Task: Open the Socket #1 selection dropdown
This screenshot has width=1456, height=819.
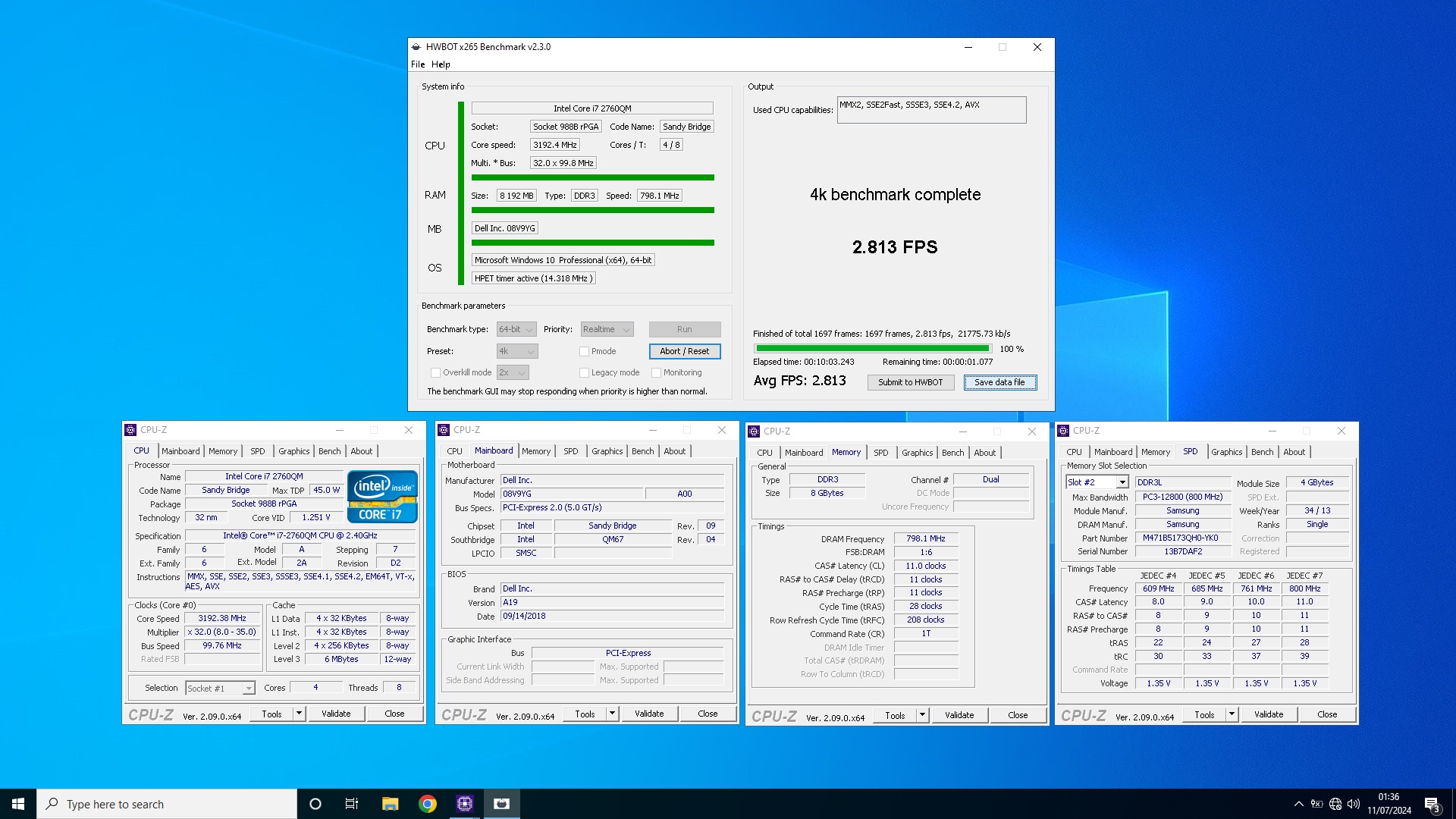Action: click(x=220, y=688)
